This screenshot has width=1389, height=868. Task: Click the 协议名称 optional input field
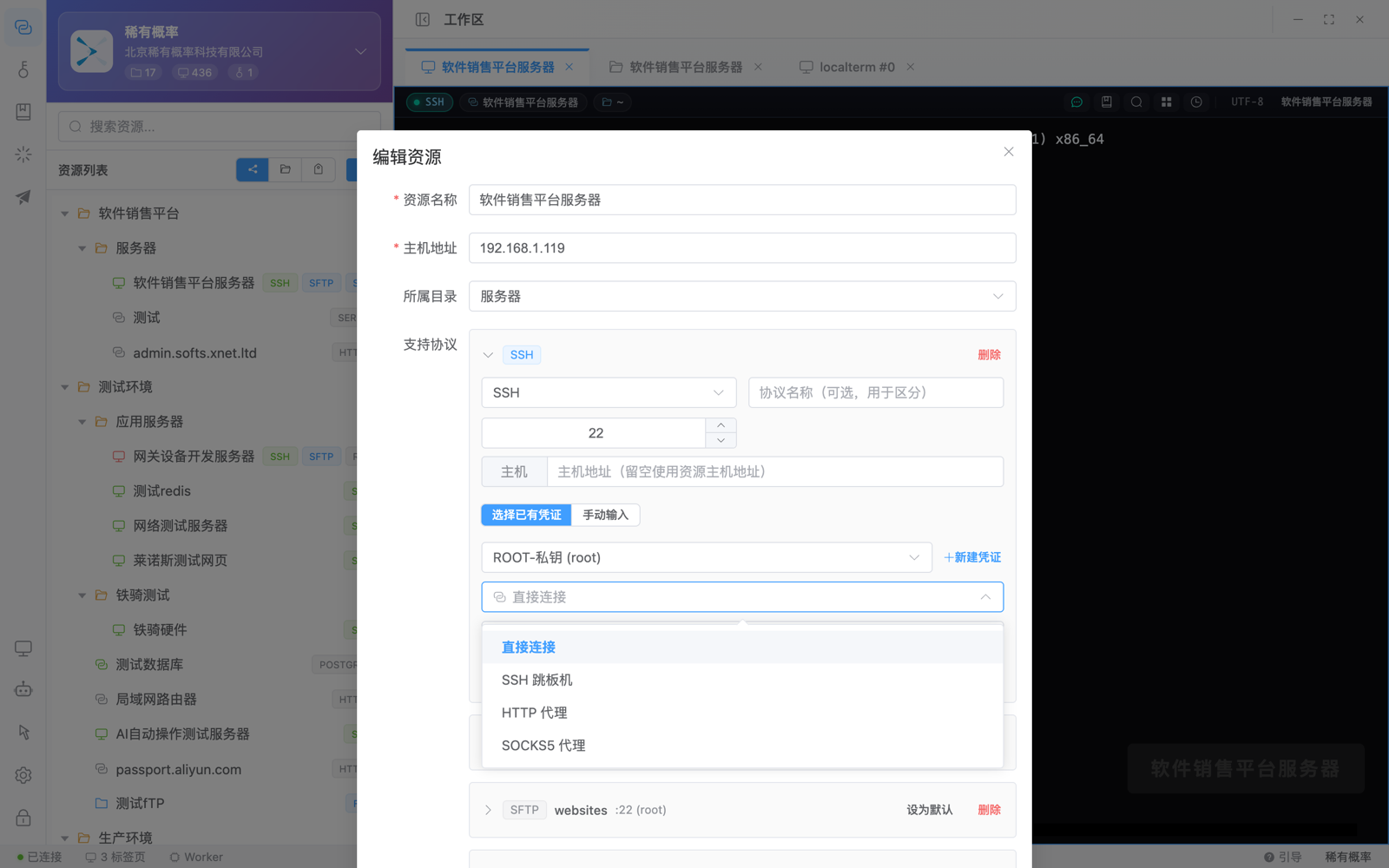tap(876, 392)
